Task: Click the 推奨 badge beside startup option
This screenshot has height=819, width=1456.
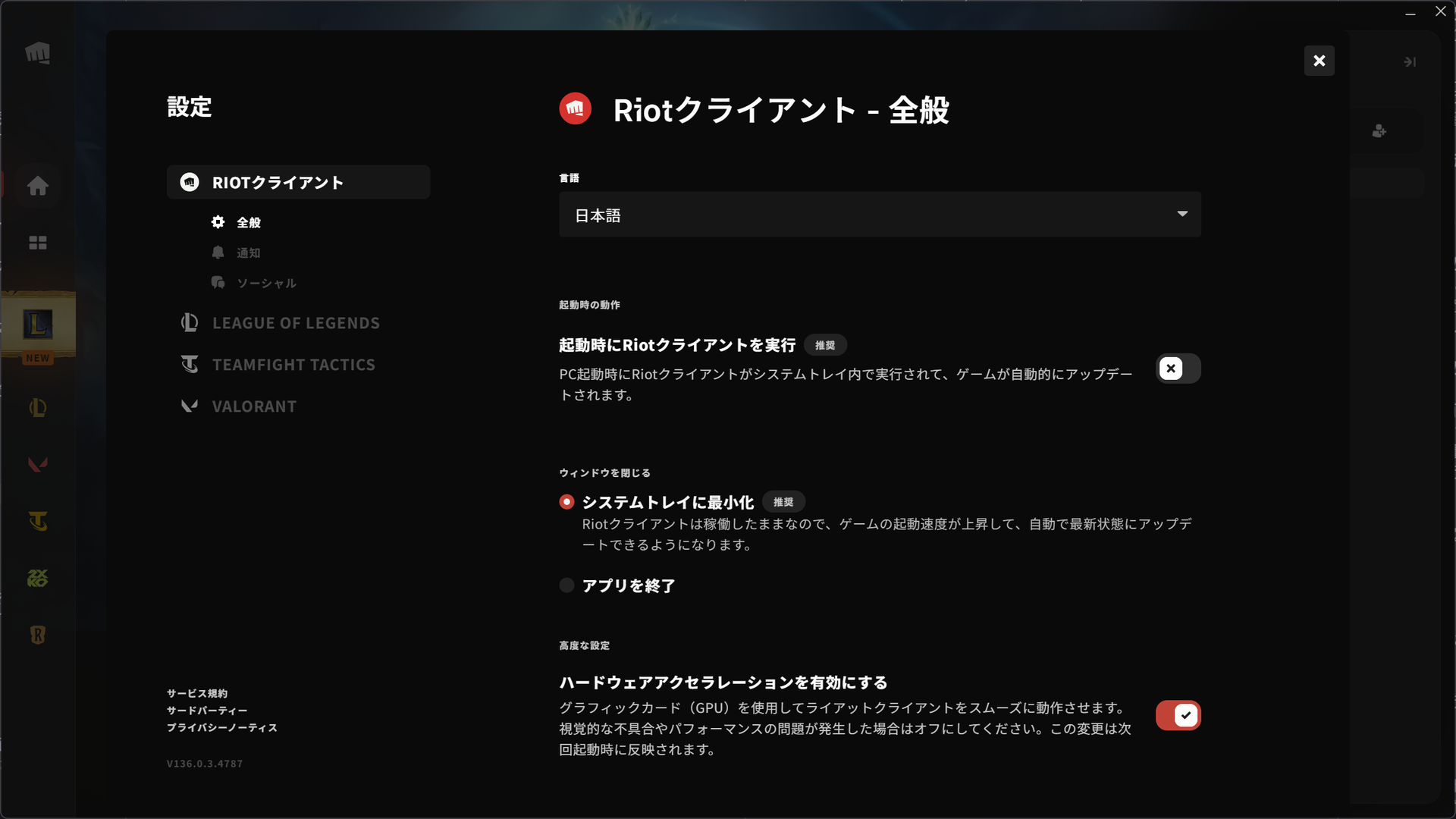Action: coord(825,345)
